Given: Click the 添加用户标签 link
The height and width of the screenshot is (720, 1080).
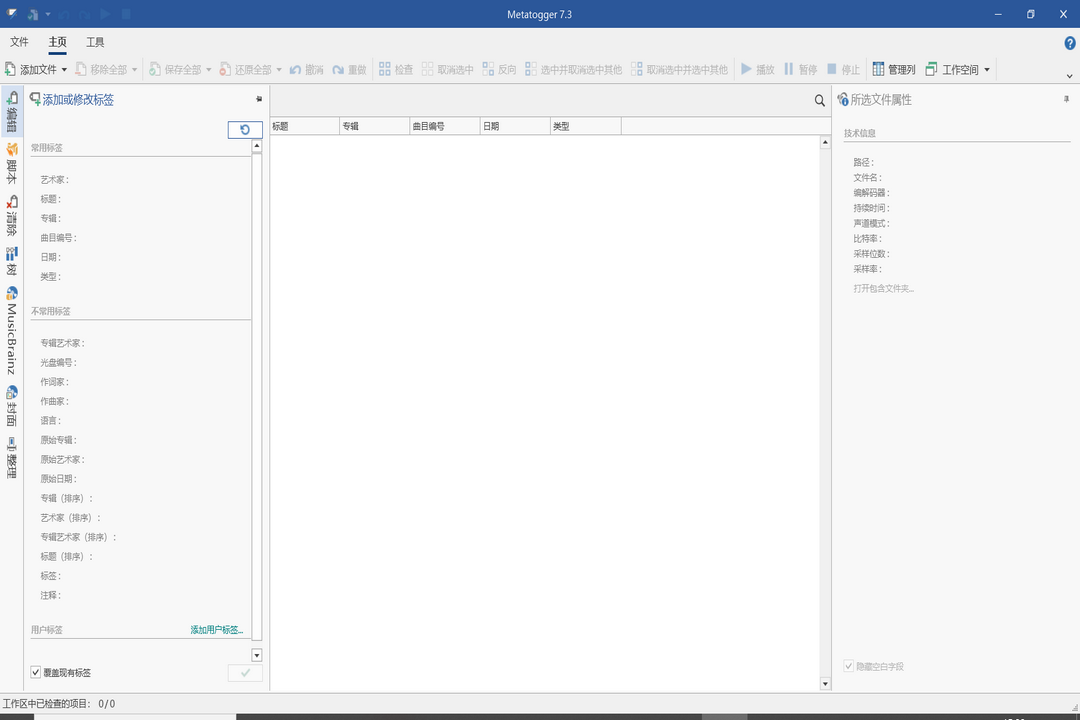Looking at the screenshot, I should (218, 629).
